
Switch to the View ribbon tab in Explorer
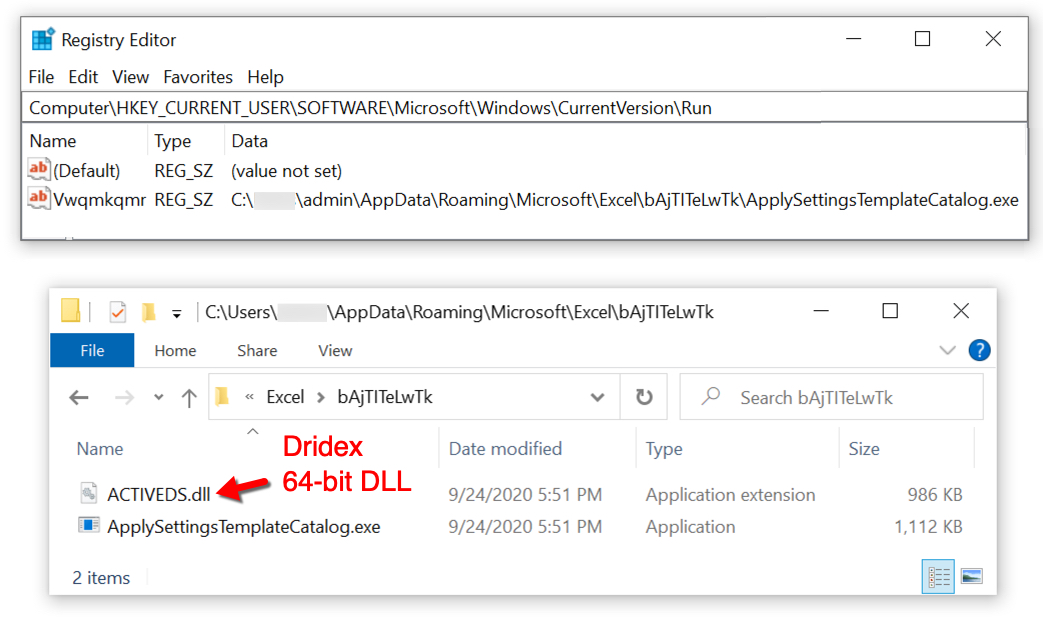(x=335, y=351)
